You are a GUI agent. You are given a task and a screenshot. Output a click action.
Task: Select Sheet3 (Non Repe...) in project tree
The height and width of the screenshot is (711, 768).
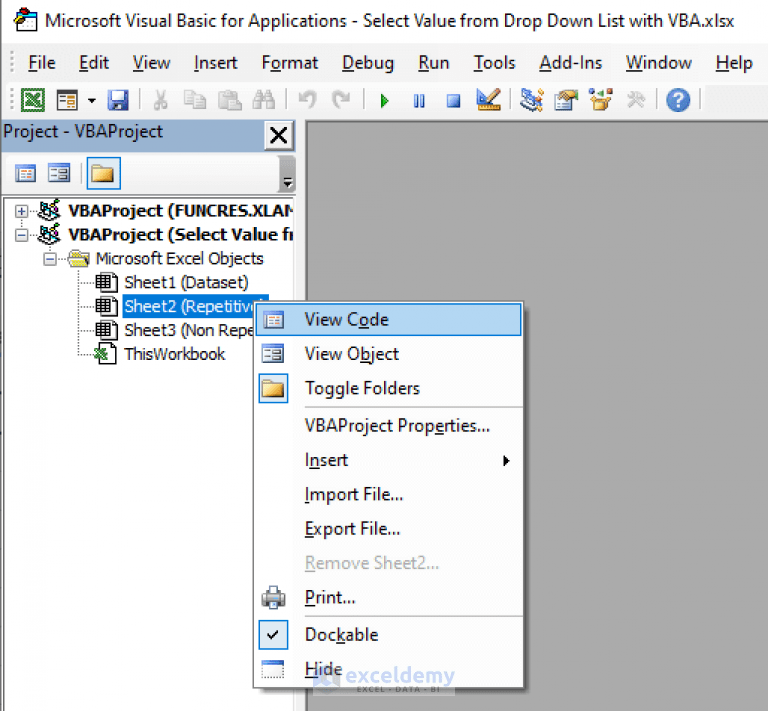(189, 331)
